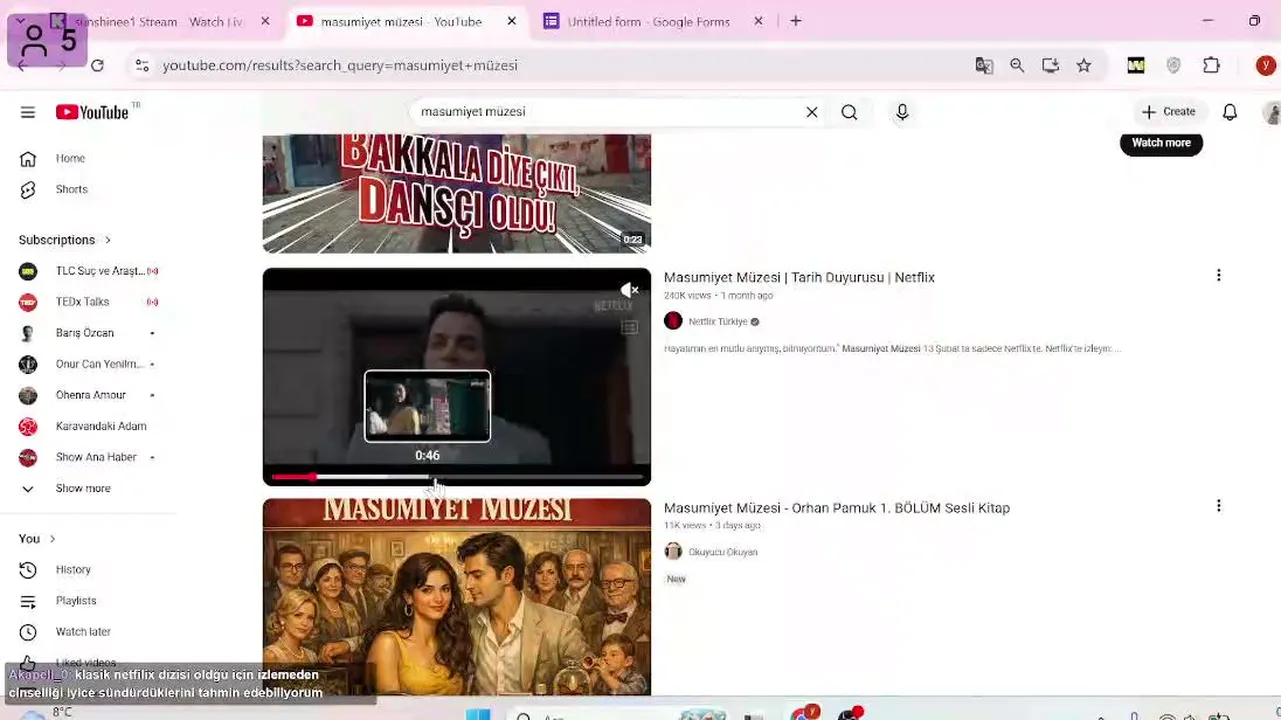Click the browser address bar URL
Viewport: 1281px width, 720px height.
click(x=340, y=65)
